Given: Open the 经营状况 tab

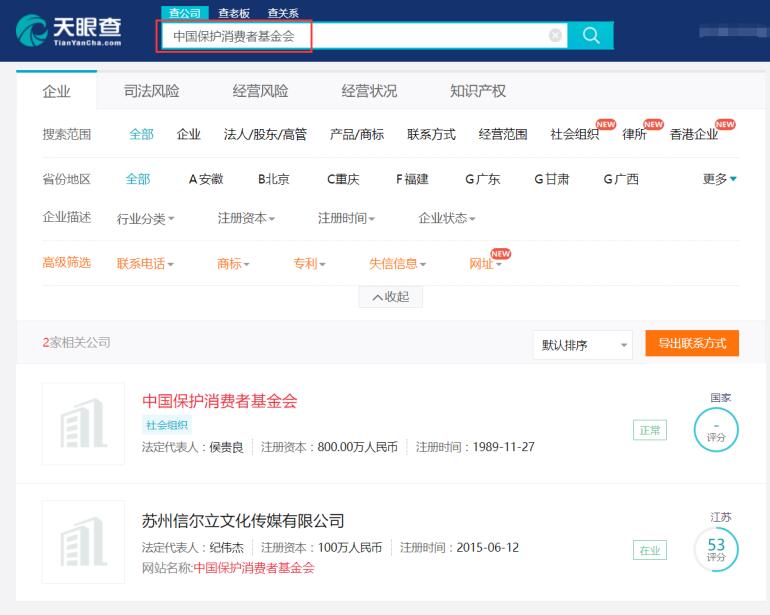Looking at the screenshot, I should tap(369, 91).
